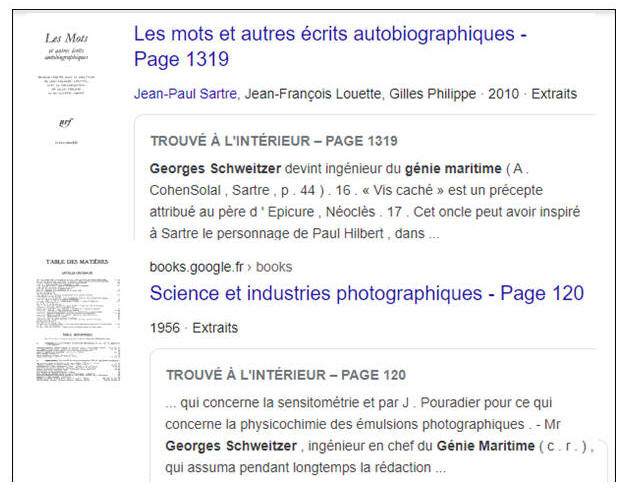
Task: Click the books.google.fr › books breadcrumb
Action: tap(220, 267)
